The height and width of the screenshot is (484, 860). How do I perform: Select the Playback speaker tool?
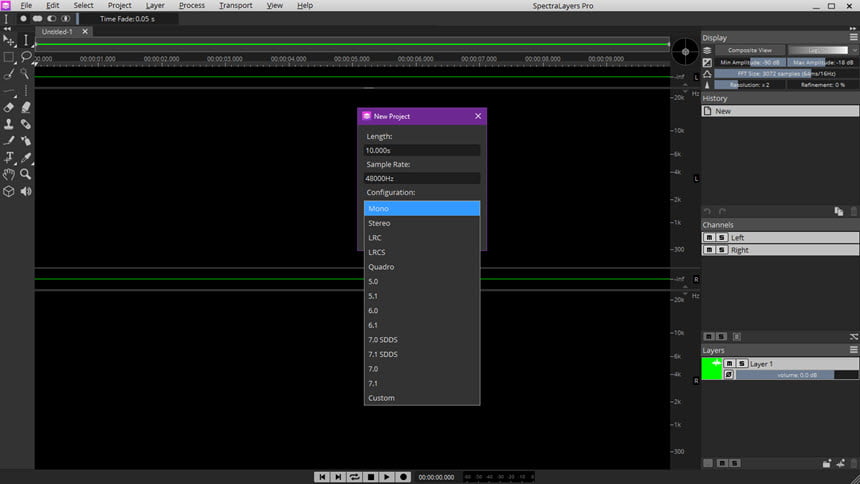[26, 191]
